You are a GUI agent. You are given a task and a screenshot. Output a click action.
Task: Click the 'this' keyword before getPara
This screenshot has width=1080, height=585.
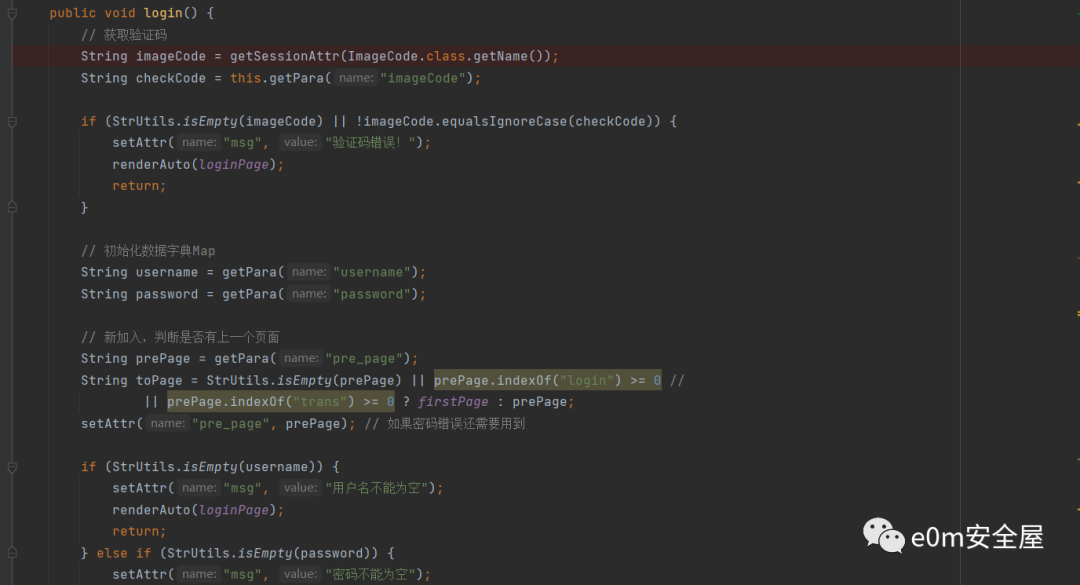(245, 79)
